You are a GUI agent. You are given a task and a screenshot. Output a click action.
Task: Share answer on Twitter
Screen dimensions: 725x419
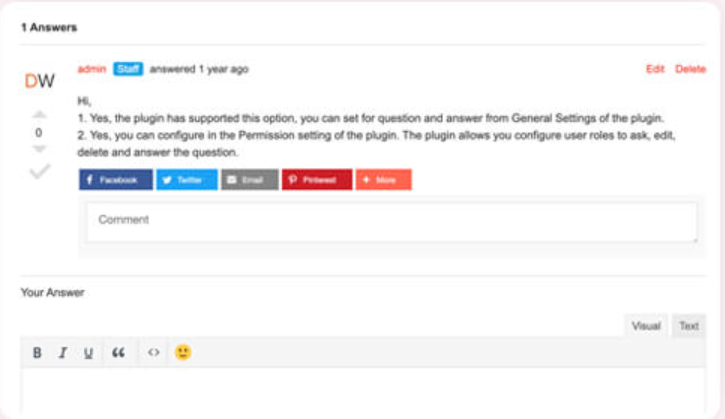187,179
